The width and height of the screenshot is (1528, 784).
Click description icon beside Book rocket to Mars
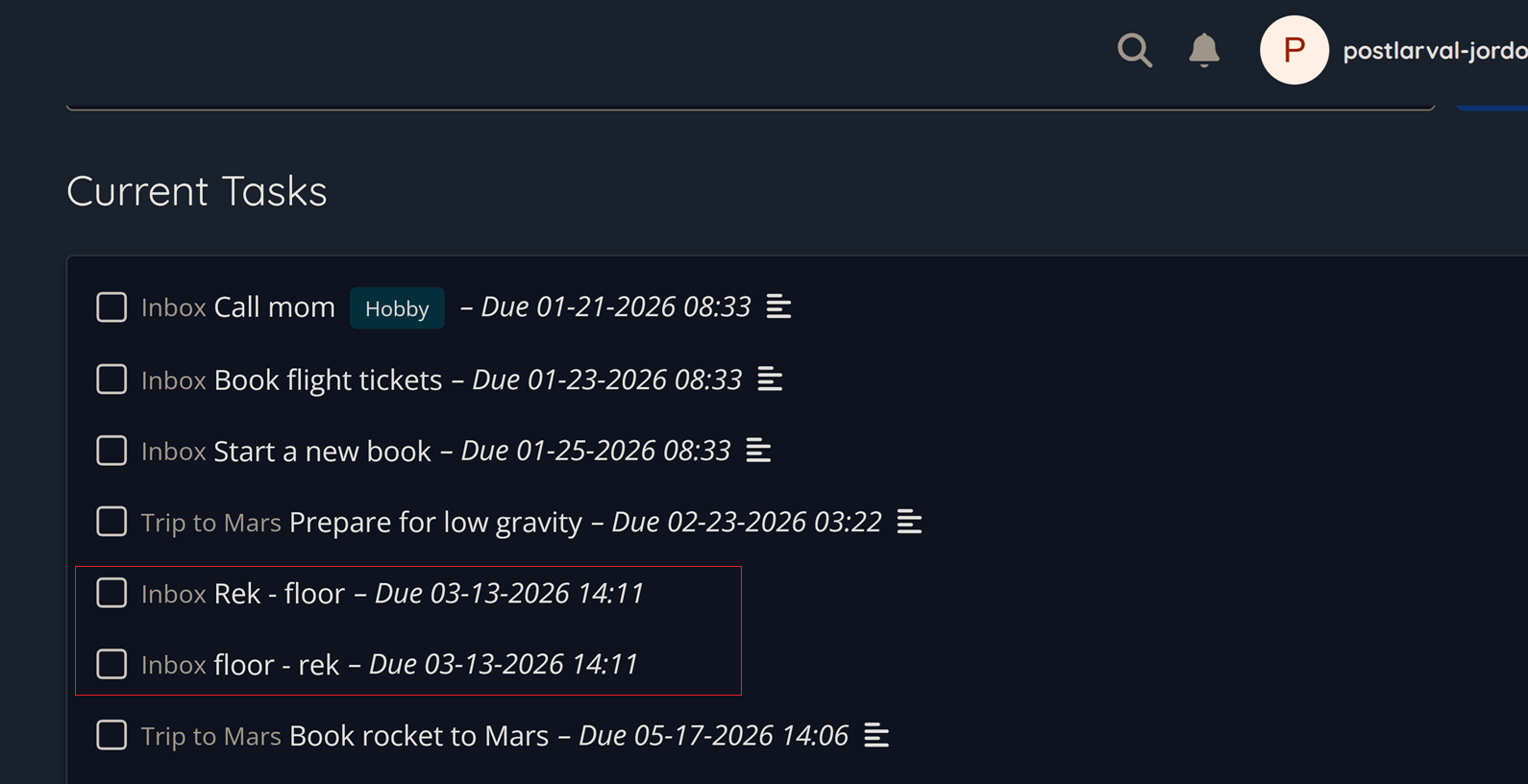click(876, 736)
